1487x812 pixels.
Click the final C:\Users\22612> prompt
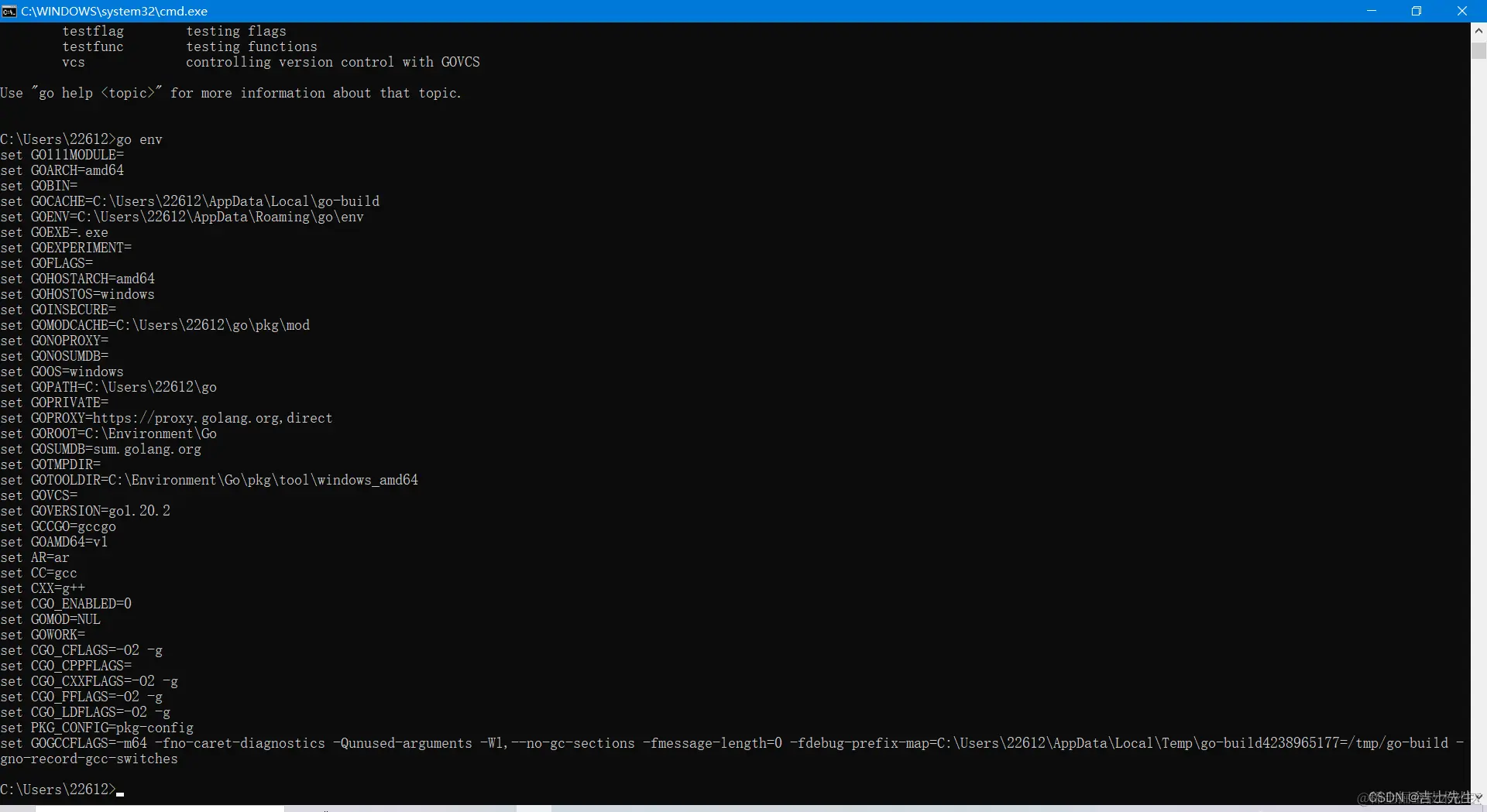[58, 790]
